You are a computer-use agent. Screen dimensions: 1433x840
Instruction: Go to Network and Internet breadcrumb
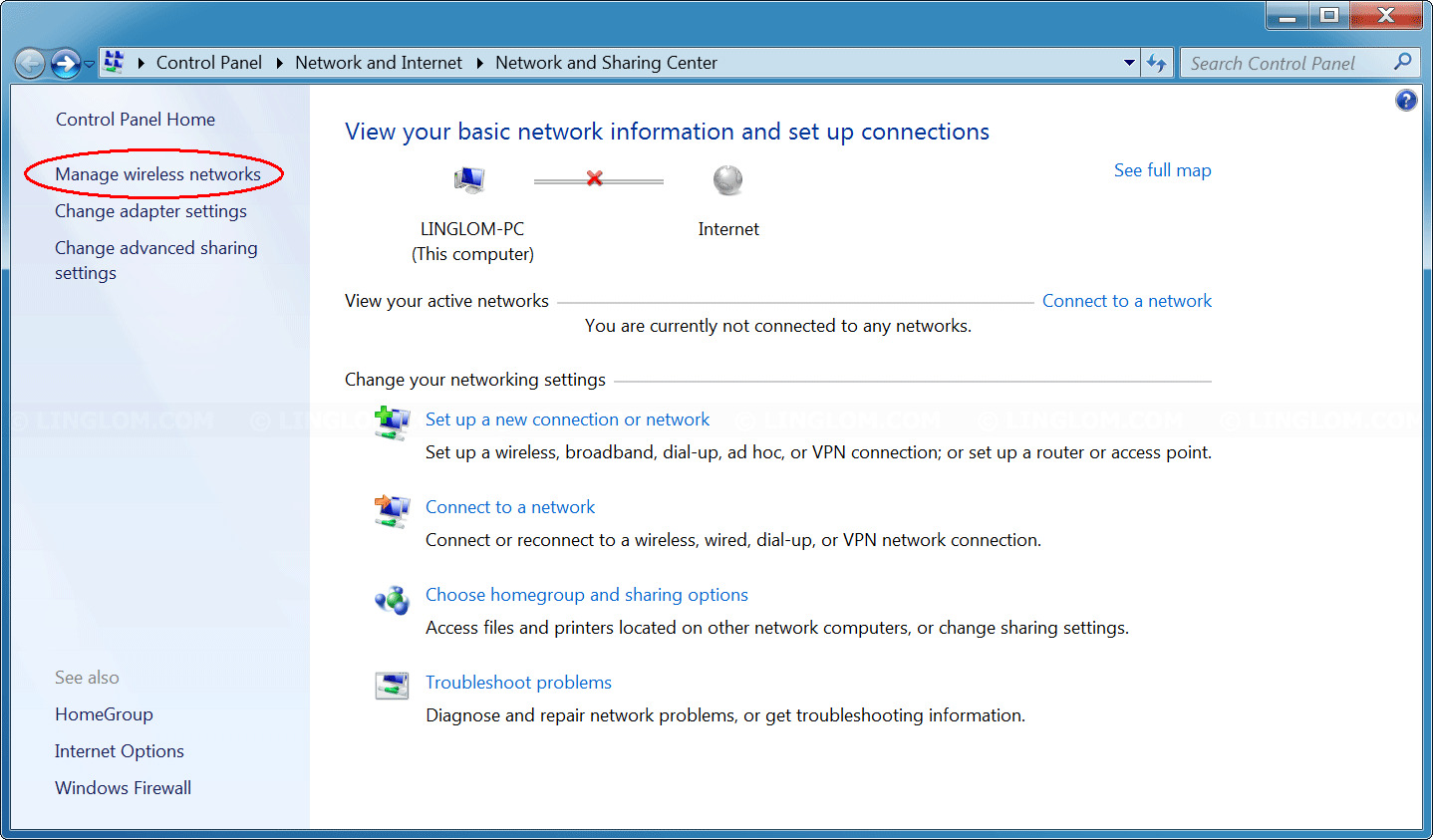tap(378, 63)
